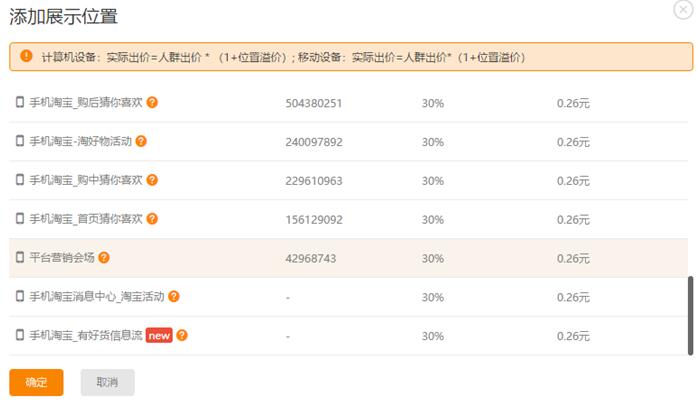Click the 添加展示位置 dialog title
The image size is (698, 403).
click(x=63, y=16)
